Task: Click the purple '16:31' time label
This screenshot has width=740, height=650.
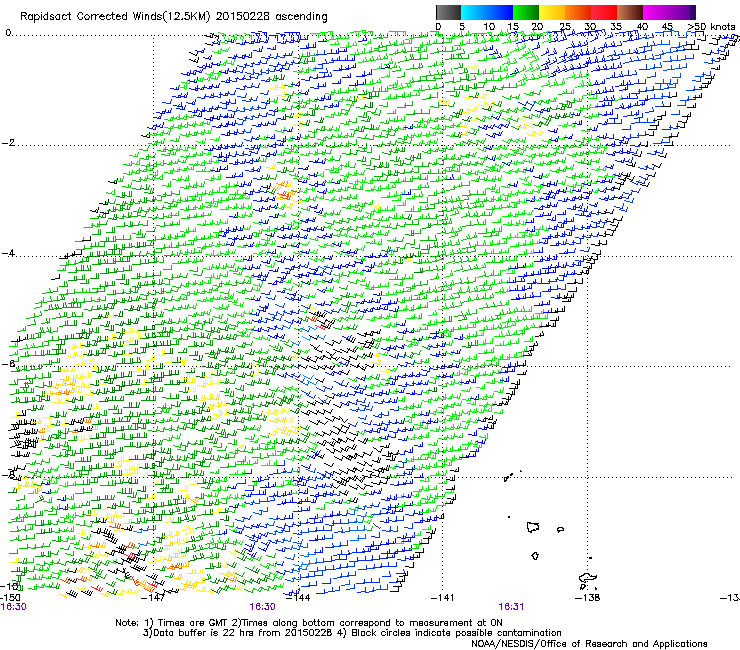Action: pos(511,607)
